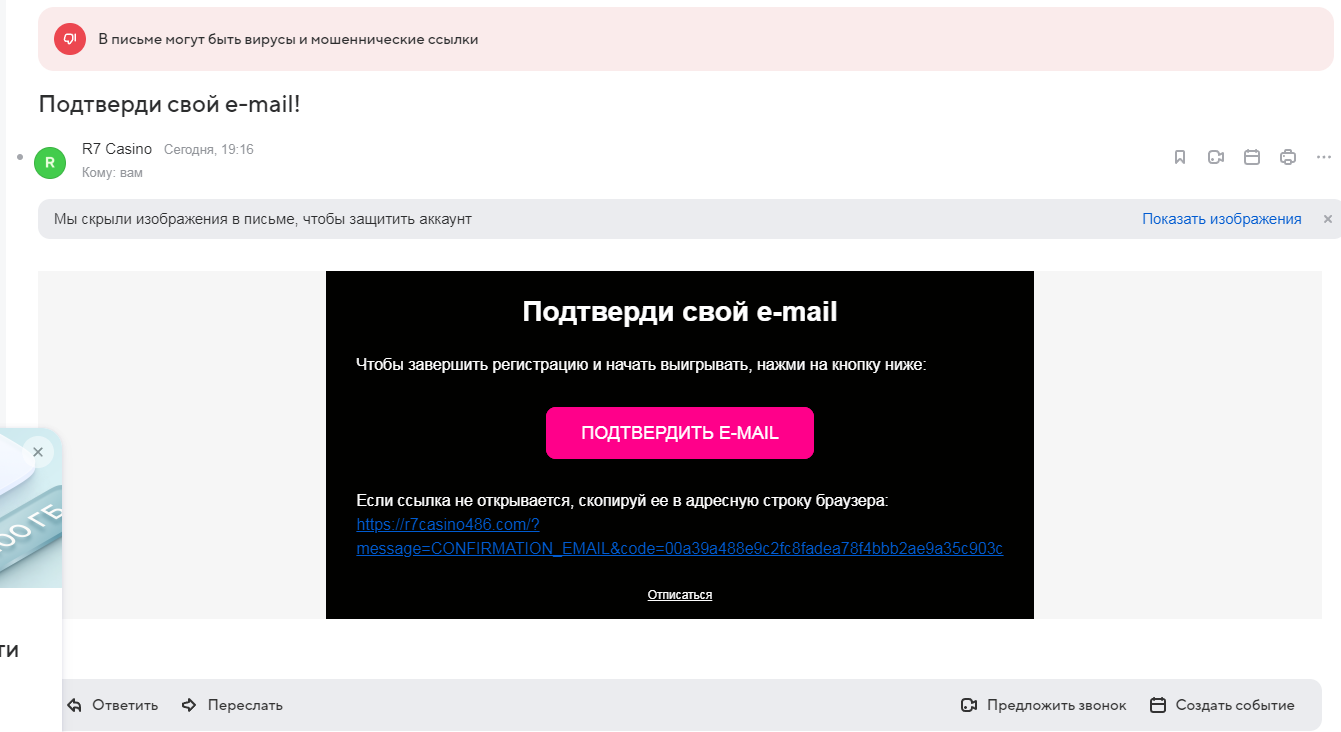Click the spam warning thumbs-down icon
The width and height of the screenshot is (1341, 732).
click(70, 40)
